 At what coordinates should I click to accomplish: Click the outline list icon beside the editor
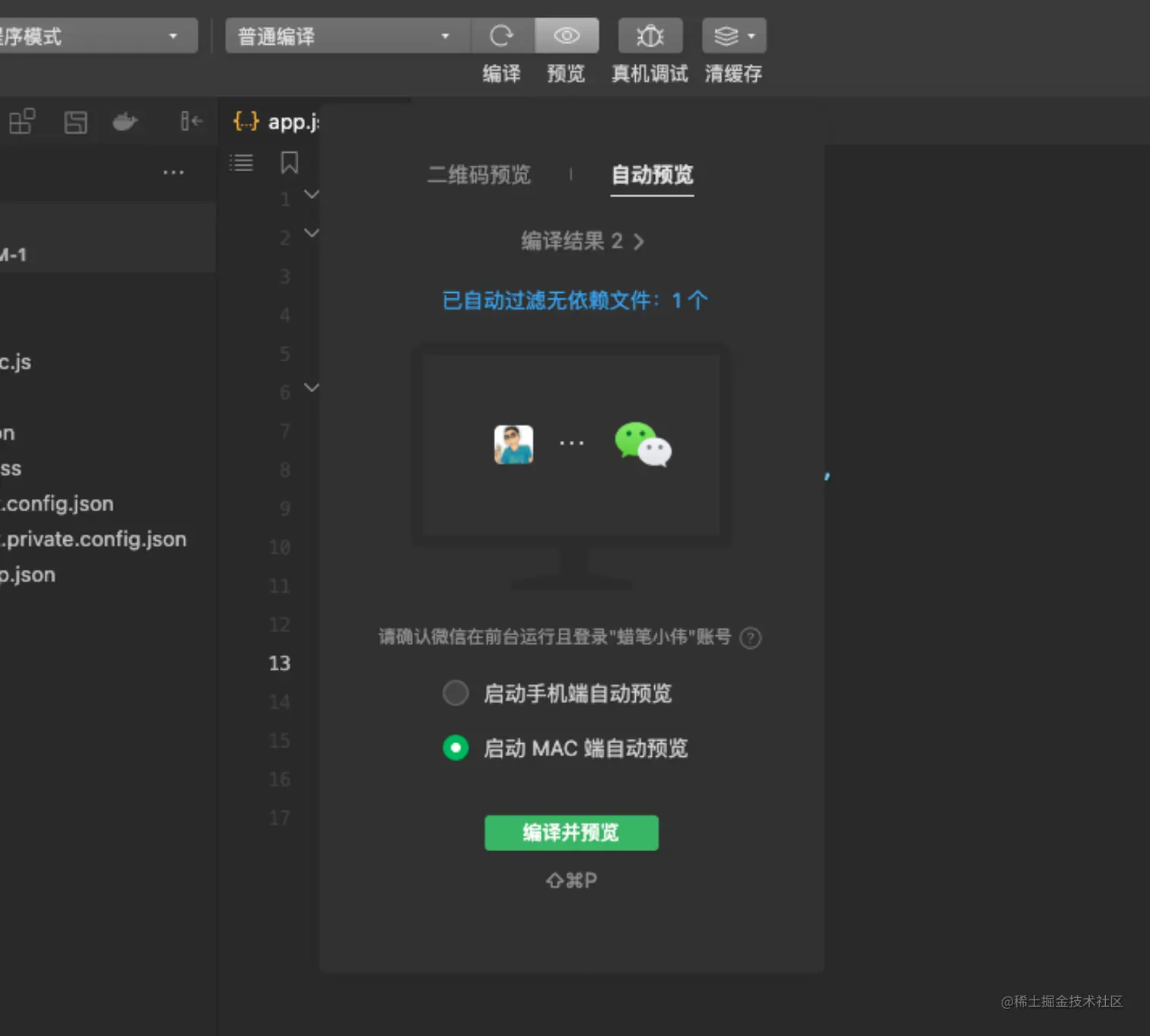241,162
